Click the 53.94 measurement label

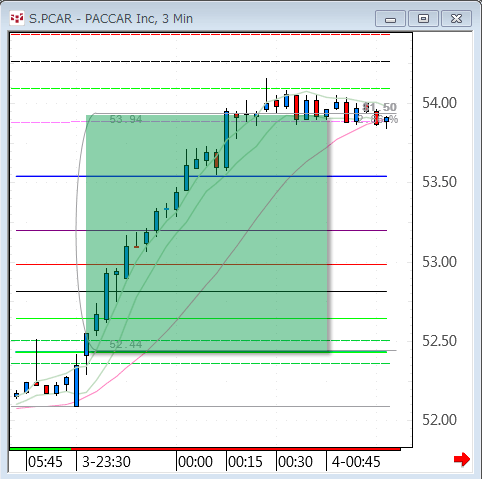point(126,119)
